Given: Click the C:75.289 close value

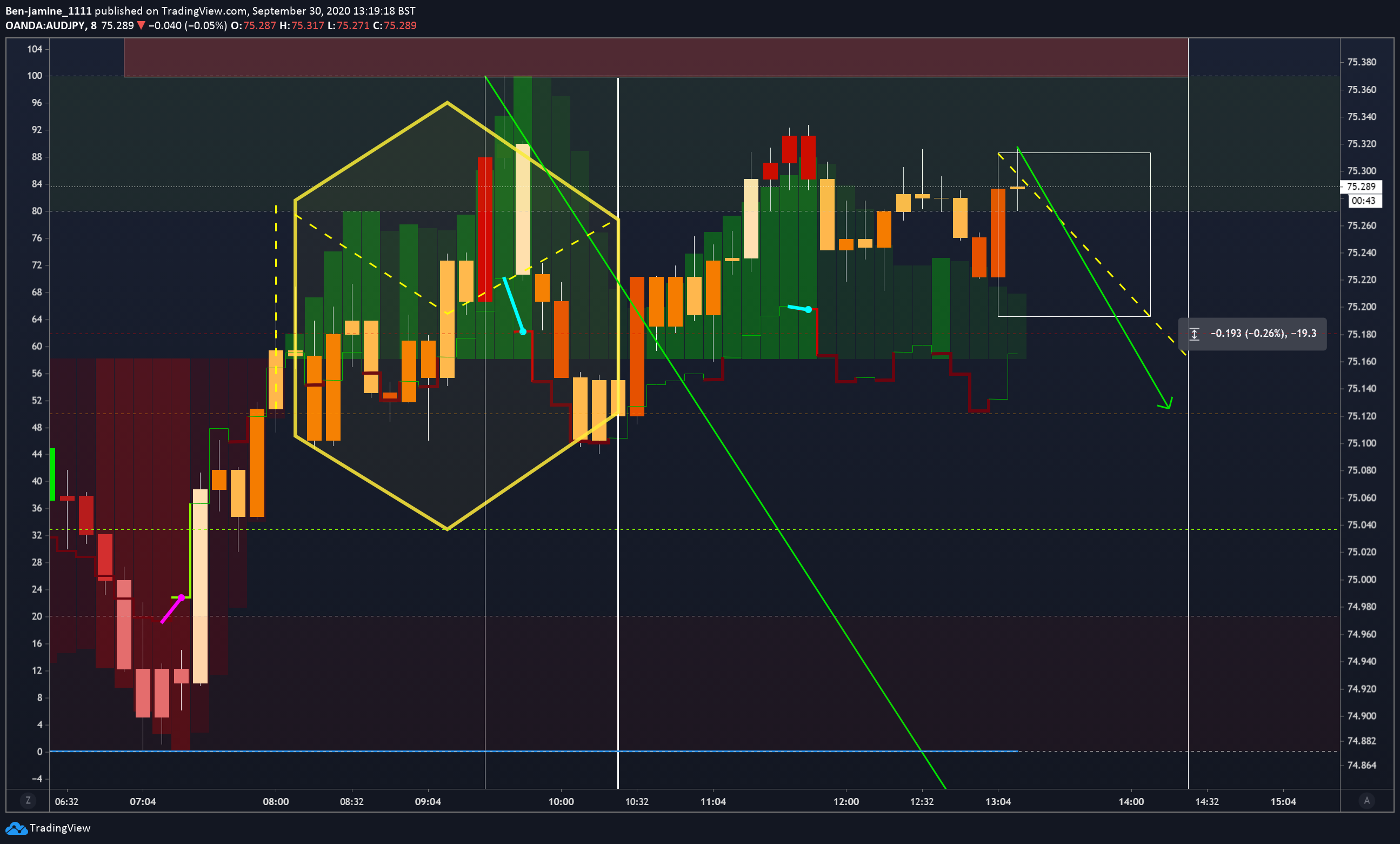Looking at the screenshot, I should pos(394,25).
